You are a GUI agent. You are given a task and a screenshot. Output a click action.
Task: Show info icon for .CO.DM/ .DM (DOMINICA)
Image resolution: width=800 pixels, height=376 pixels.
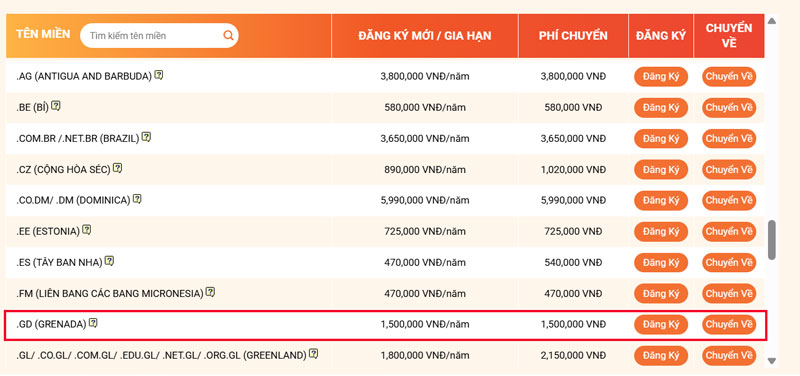point(137,199)
